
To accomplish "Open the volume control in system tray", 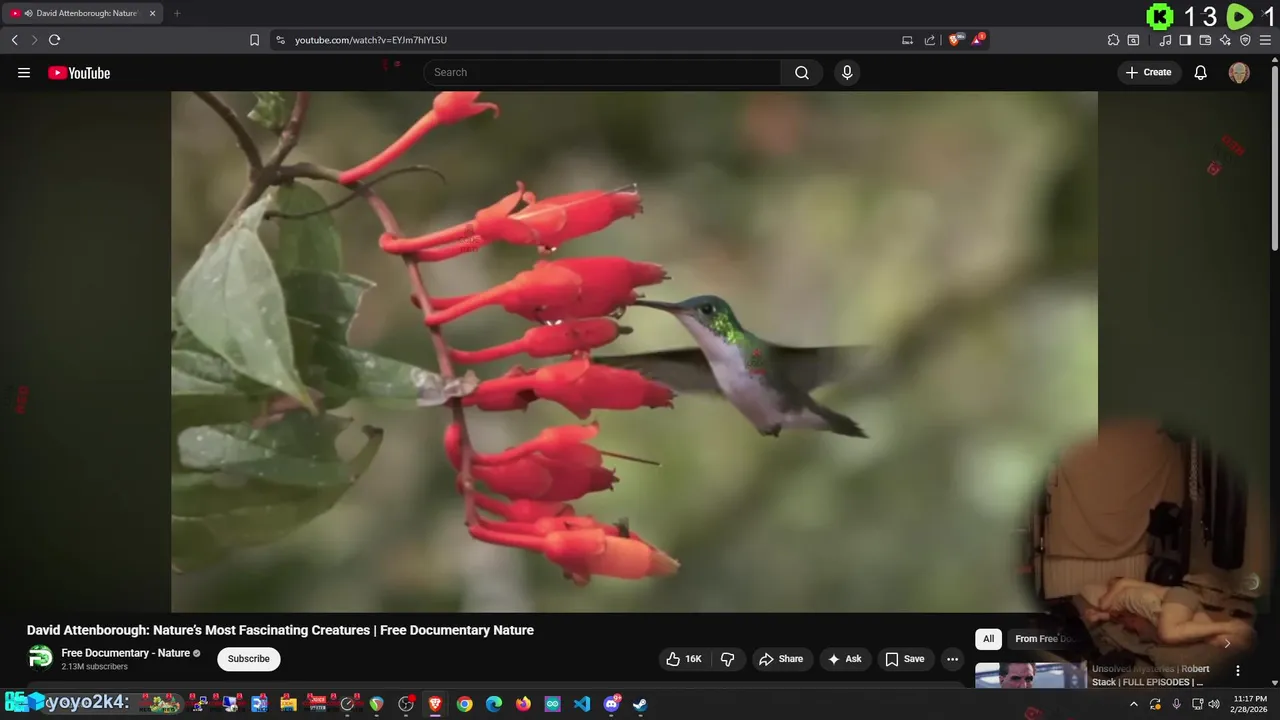I will coord(1214,704).
